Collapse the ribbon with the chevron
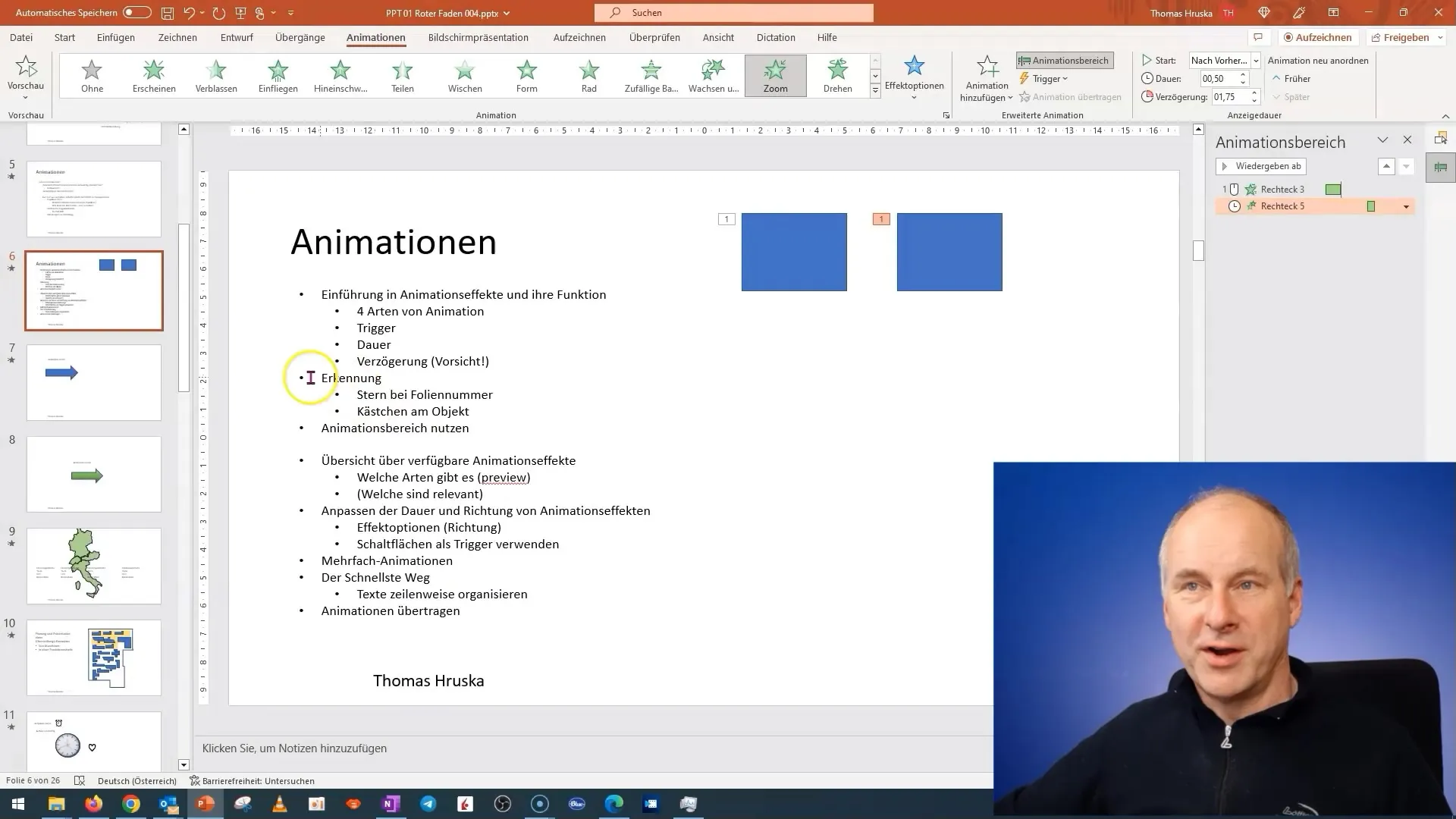This screenshot has height=819, width=1456. [1445, 116]
